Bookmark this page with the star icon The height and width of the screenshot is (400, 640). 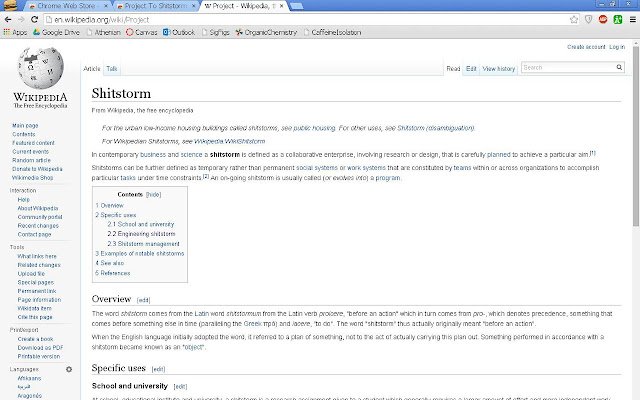(x=574, y=20)
